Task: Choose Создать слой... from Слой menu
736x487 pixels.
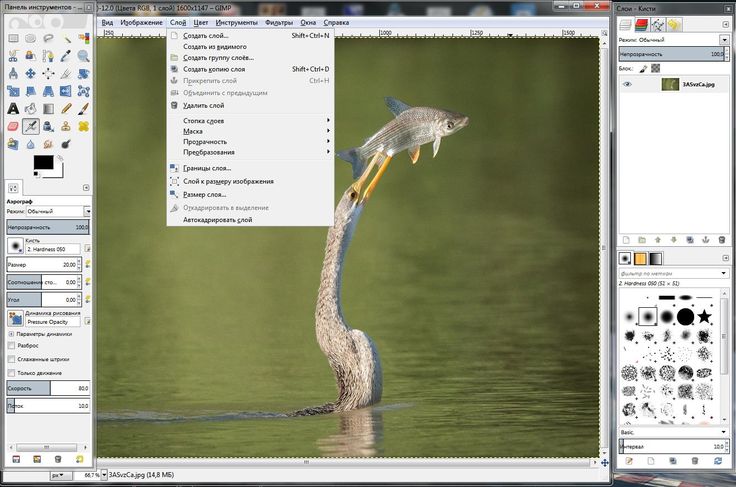Action: pos(250,36)
